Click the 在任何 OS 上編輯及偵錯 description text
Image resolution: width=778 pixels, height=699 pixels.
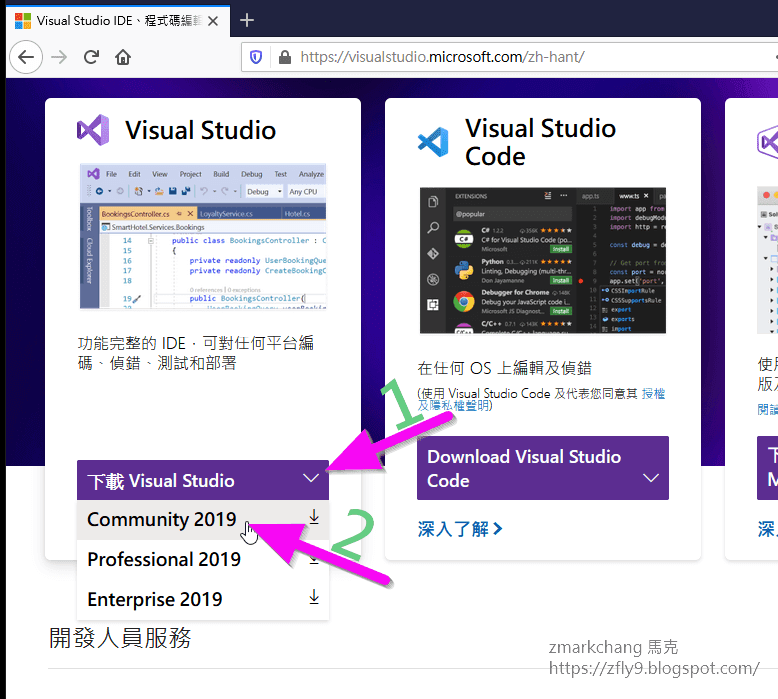click(505, 368)
